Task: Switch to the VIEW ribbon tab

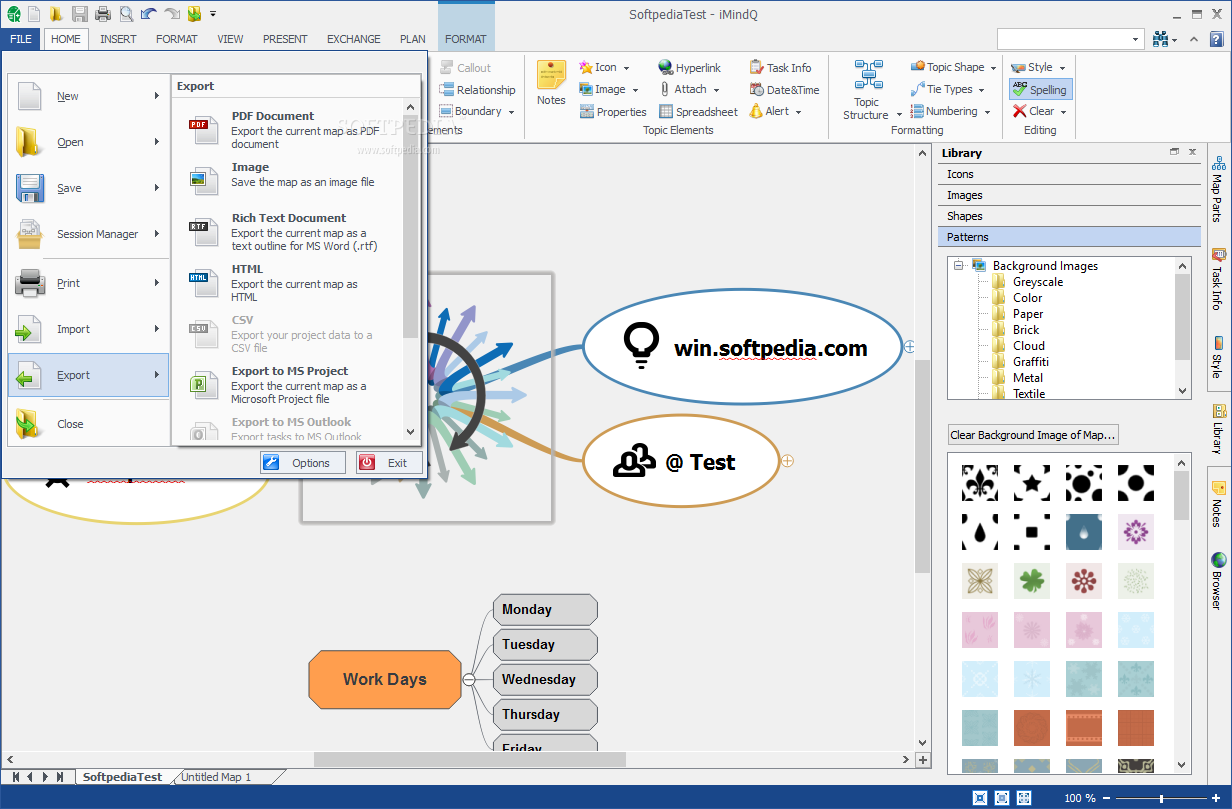Action: tap(230, 39)
